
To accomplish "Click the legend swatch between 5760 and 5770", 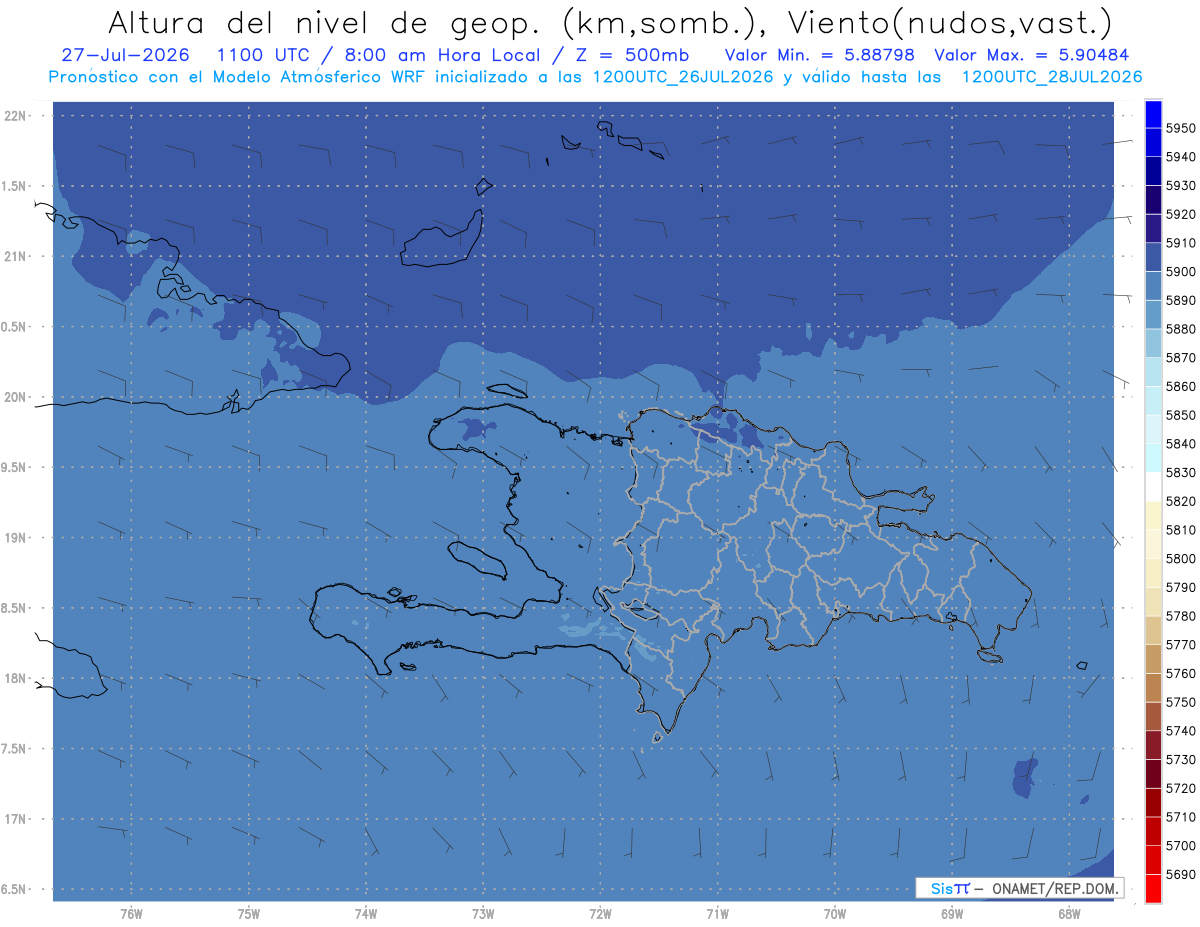I will point(1153,659).
